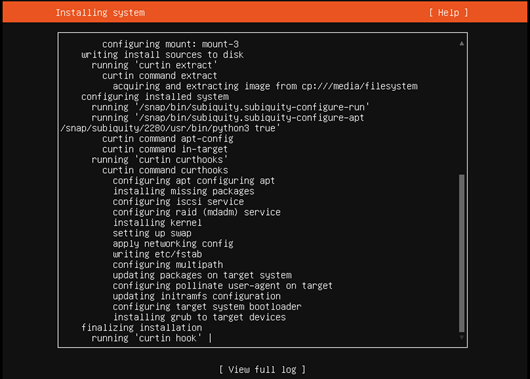The width and height of the screenshot is (530, 379).
Task: Open the Help menu
Action: pyautogui.click(x=449, y=13)
